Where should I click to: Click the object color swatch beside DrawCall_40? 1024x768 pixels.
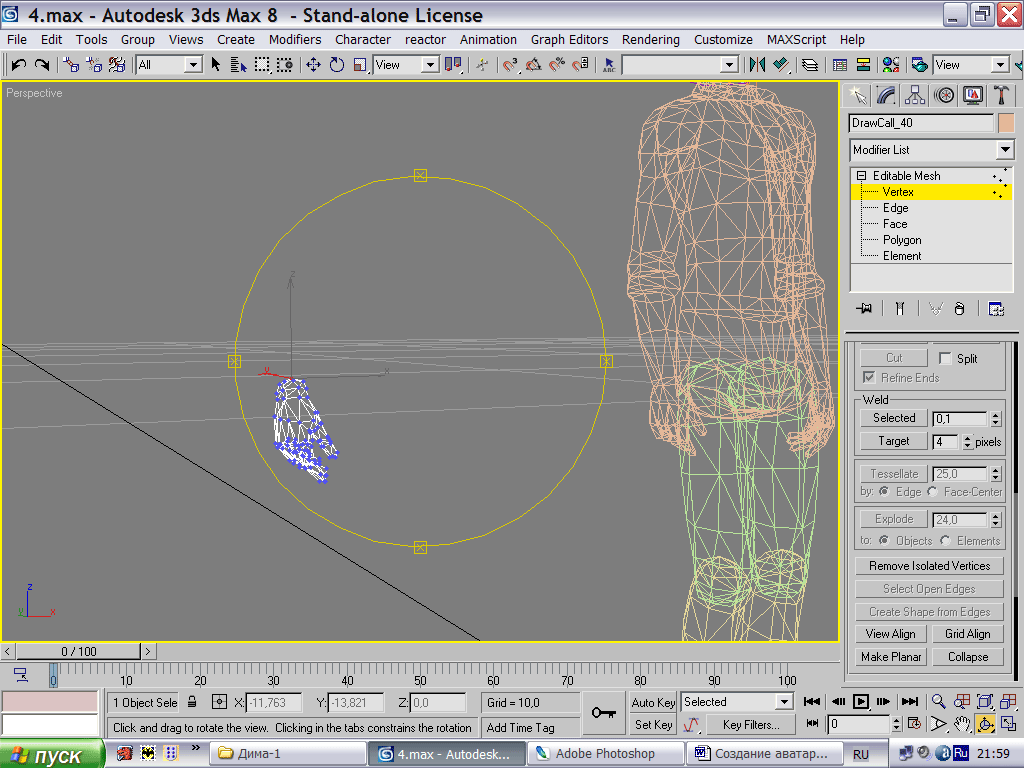[x=1006, y=123]
